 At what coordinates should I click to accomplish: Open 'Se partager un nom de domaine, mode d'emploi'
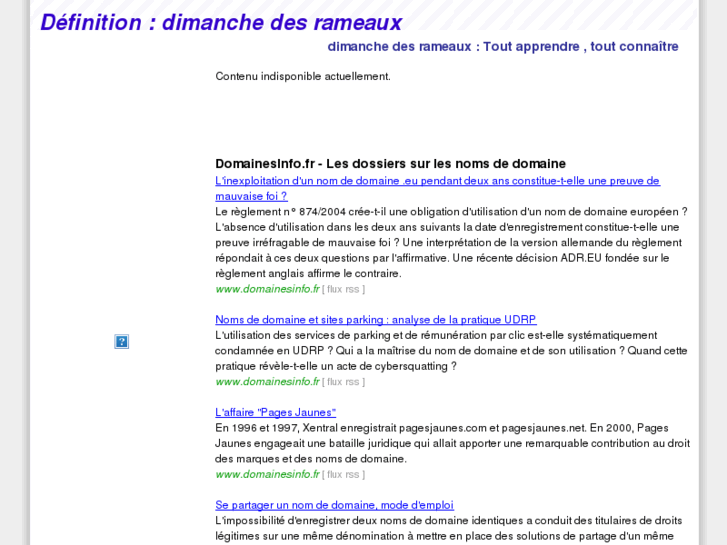coord(334,505)
